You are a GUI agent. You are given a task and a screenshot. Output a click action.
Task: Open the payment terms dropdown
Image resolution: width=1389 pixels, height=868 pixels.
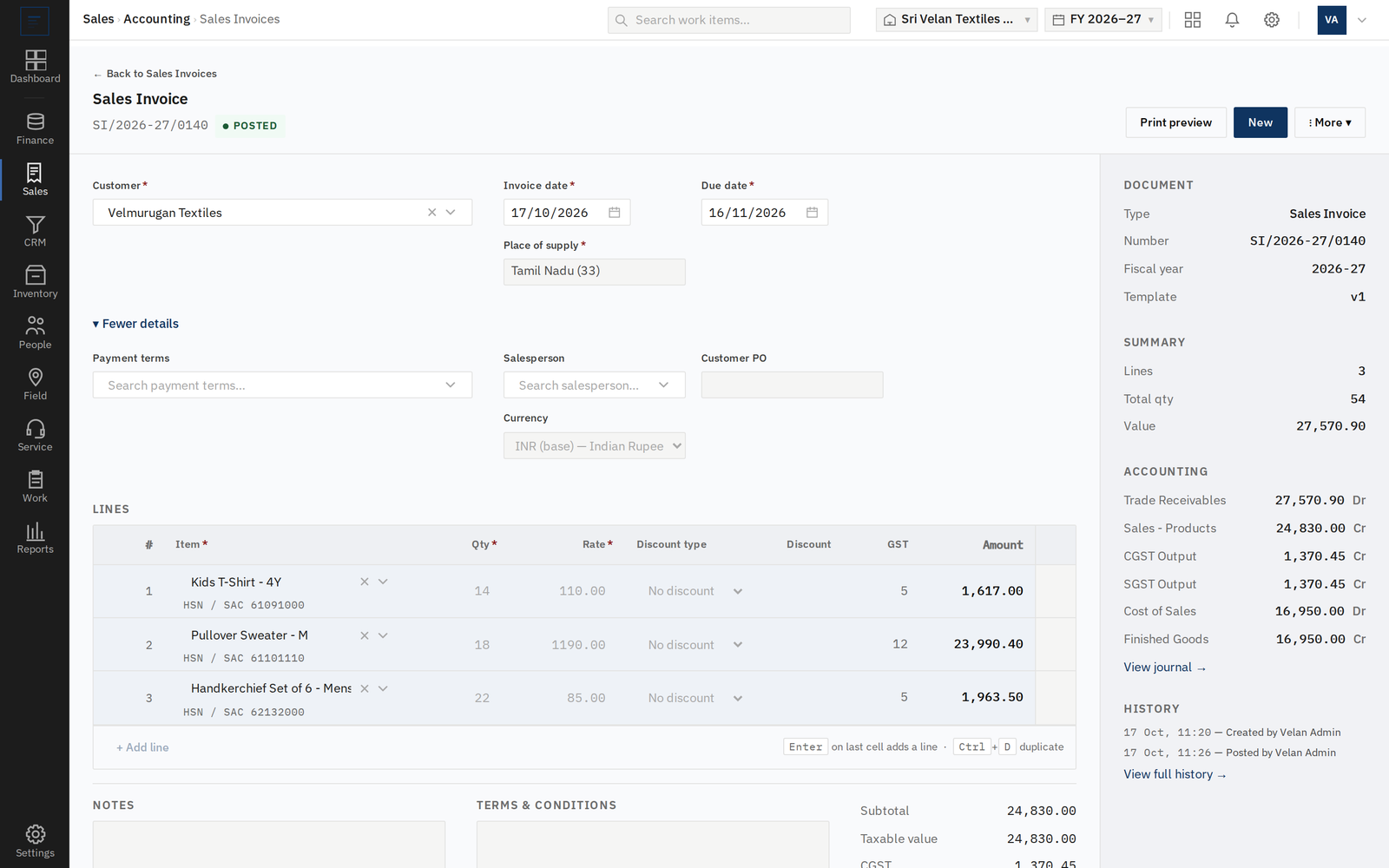282,385
